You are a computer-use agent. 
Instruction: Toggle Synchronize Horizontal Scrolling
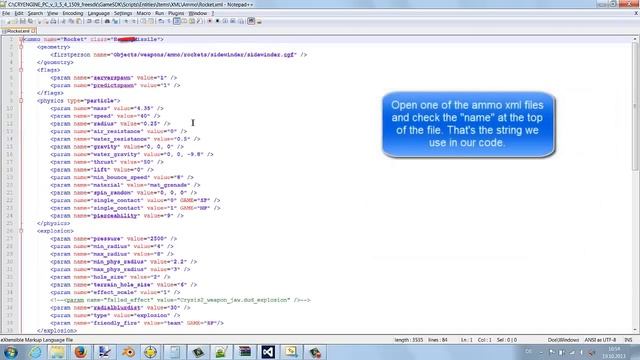[151, 21]
